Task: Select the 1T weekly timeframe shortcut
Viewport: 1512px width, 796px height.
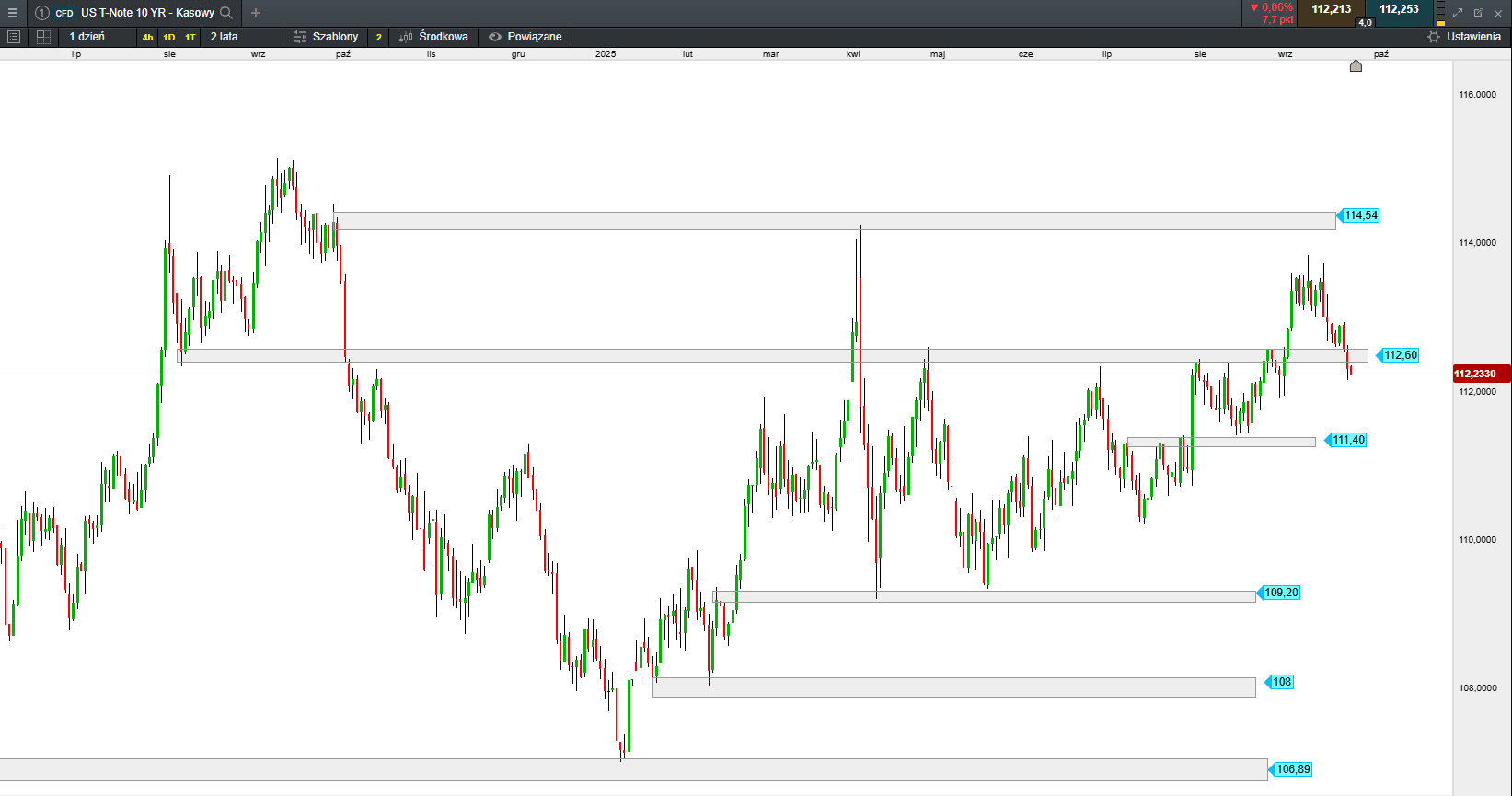Action: click(190, 38)
